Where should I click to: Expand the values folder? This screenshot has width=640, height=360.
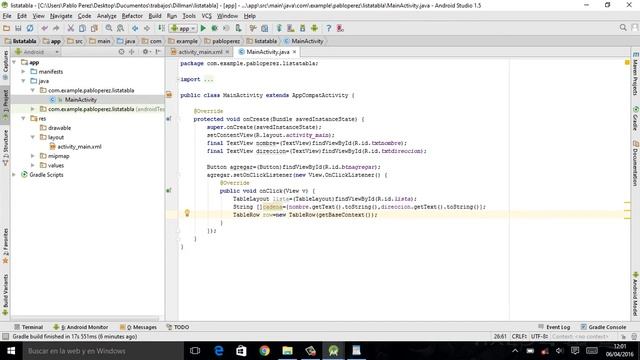(x=33, y=166)
